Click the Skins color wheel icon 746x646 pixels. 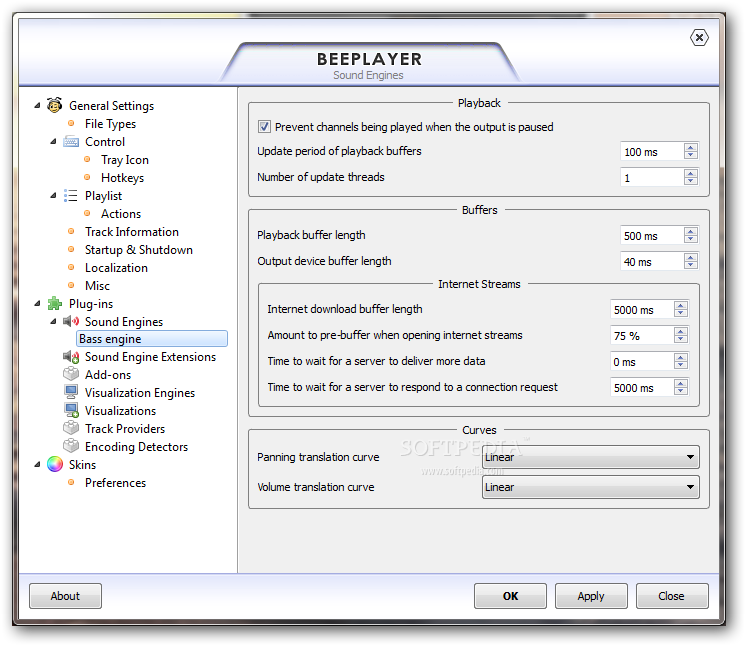[55, 464]
